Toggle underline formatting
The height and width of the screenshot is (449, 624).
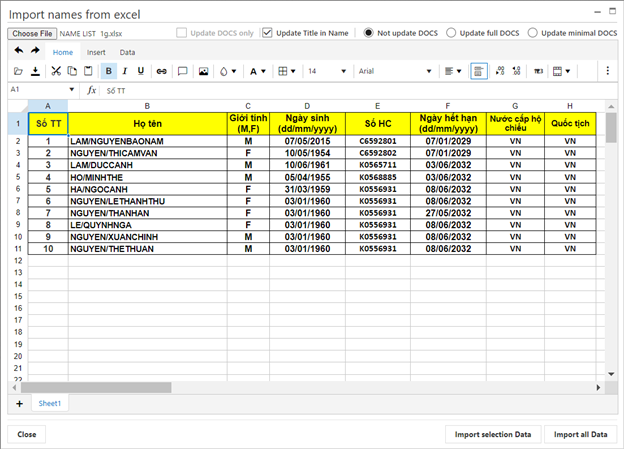pos(140,71)
